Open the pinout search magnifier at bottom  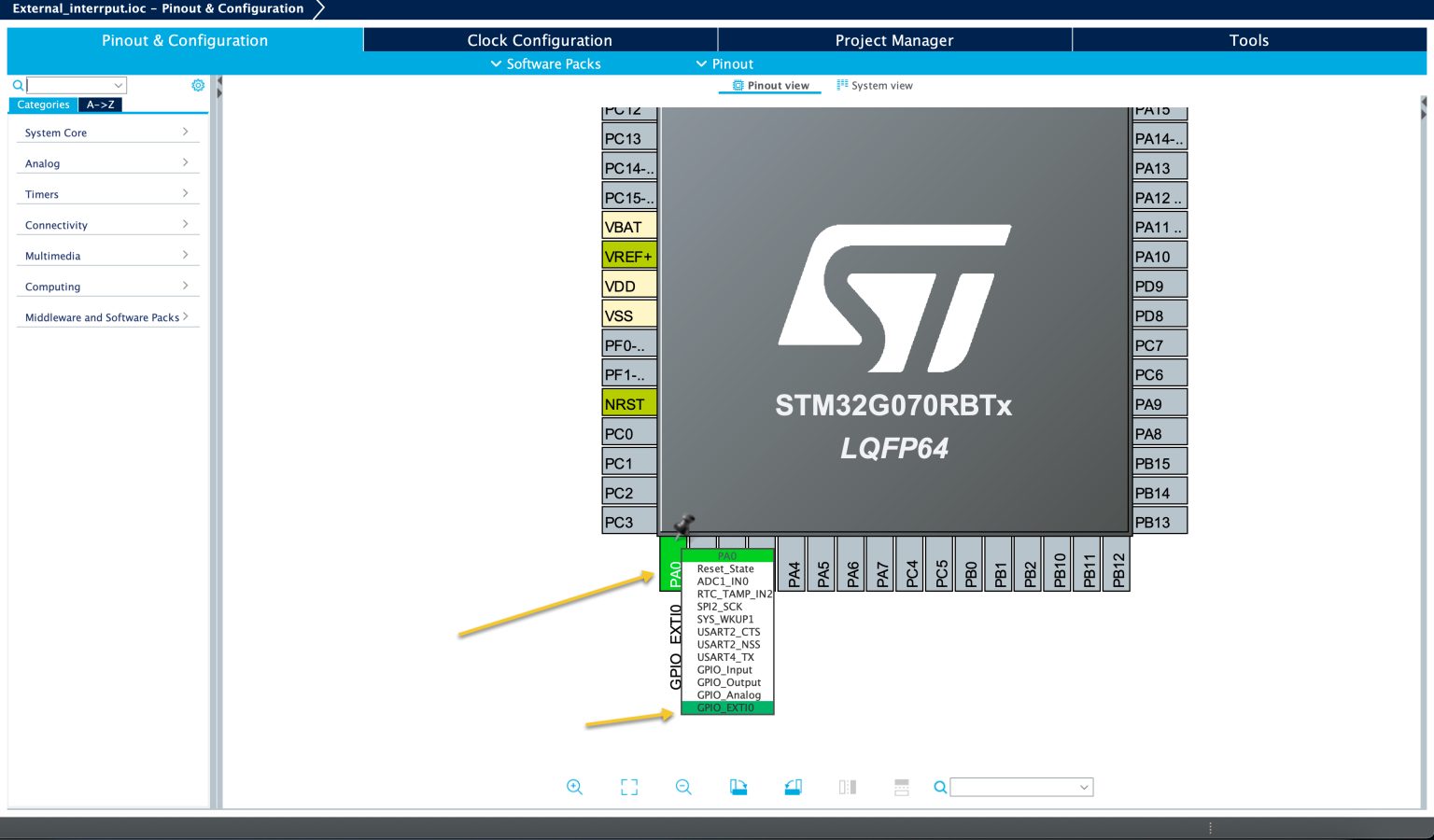[x=940, y=787]
